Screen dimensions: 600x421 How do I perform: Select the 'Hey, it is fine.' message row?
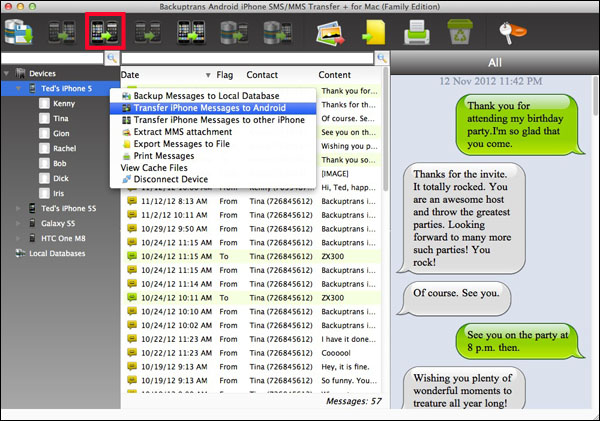[251, 366]
